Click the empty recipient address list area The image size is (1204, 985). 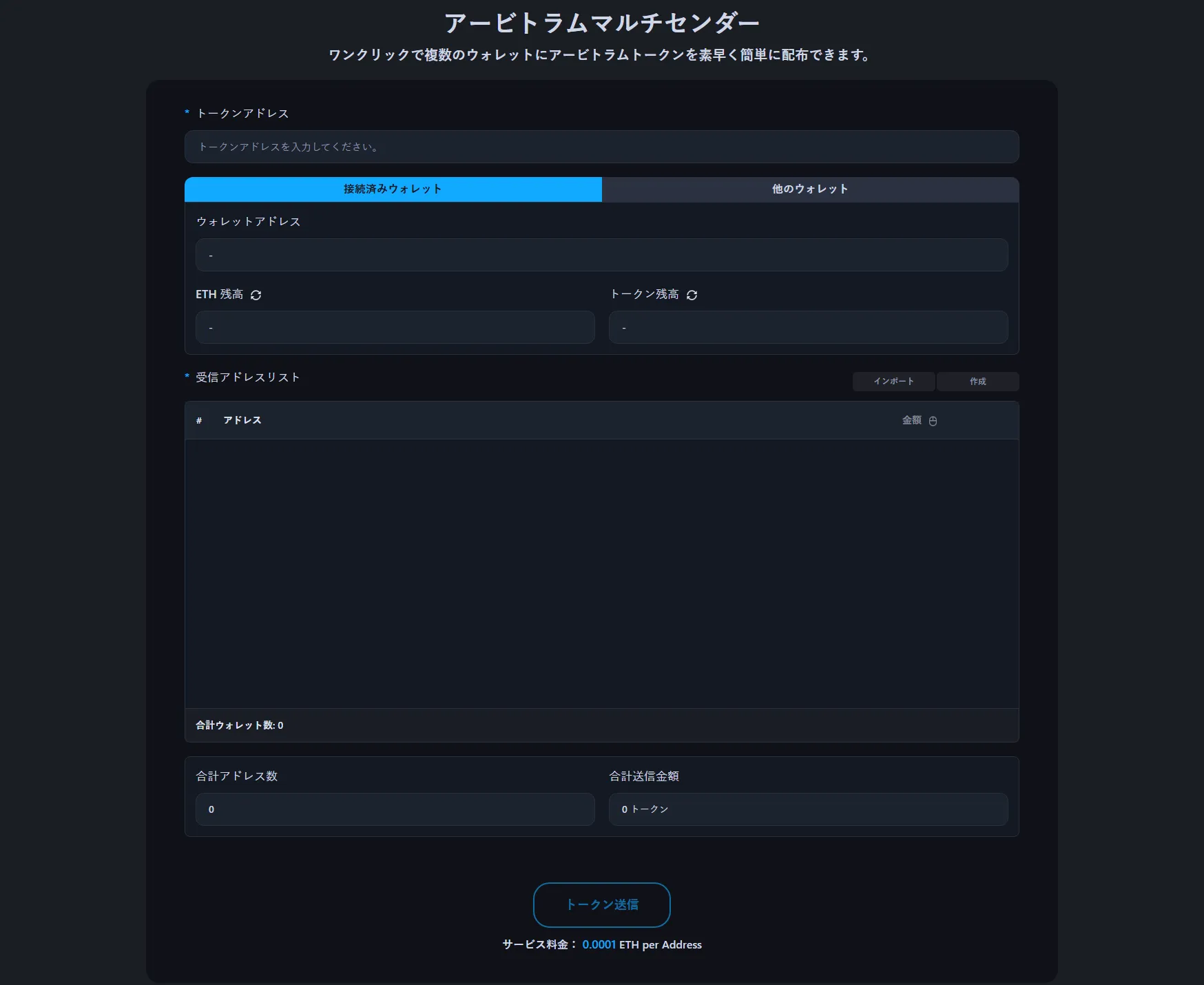(x=601, y=573)
